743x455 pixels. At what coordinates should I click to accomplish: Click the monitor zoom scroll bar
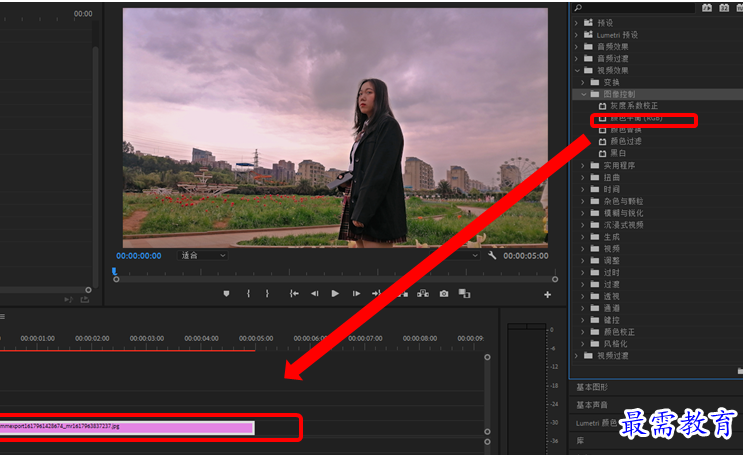click(335, 280)
